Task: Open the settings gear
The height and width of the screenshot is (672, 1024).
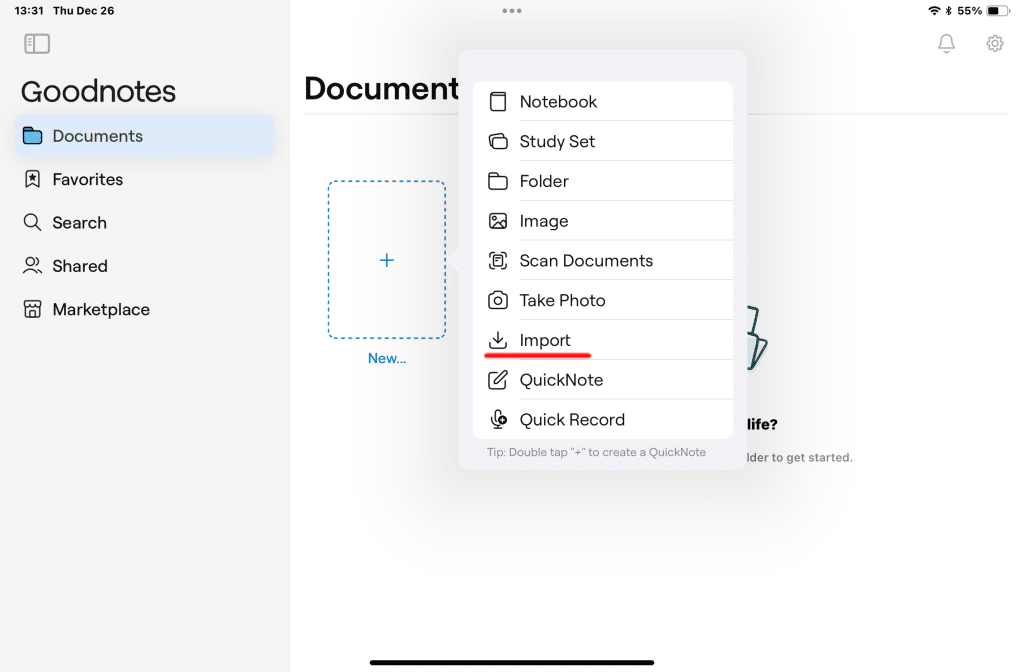Action: [x=995, y=43]
